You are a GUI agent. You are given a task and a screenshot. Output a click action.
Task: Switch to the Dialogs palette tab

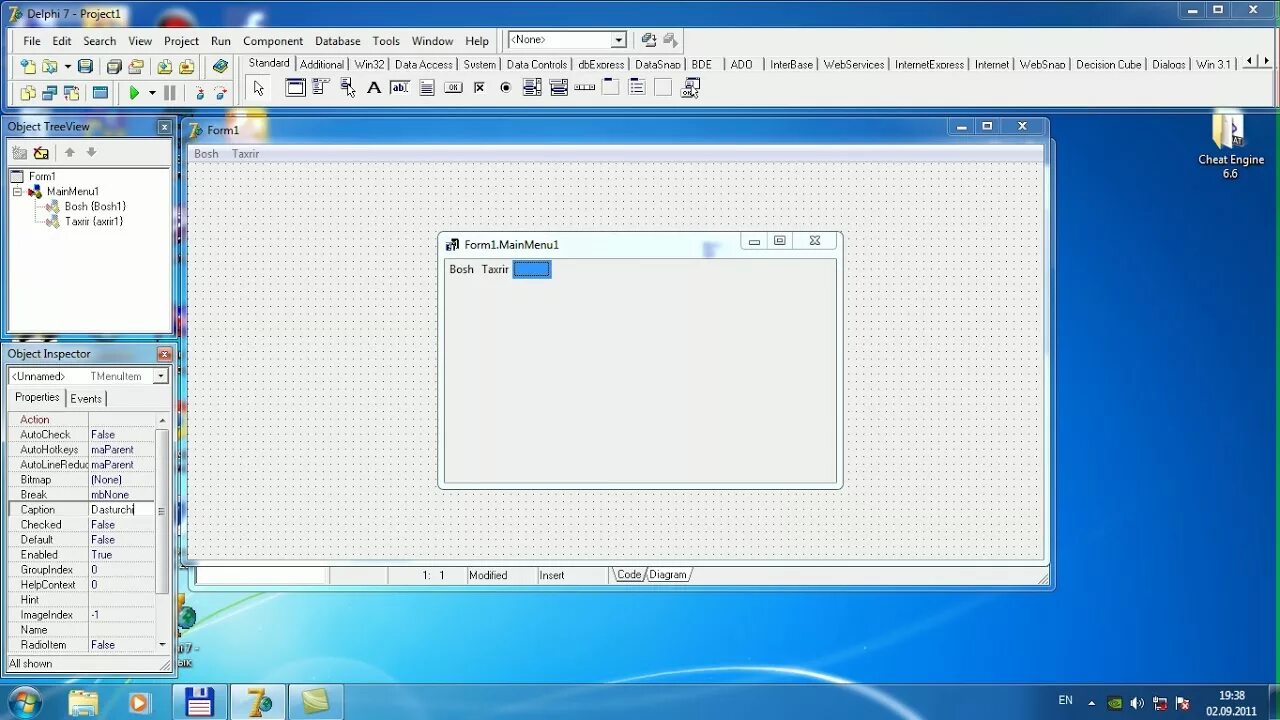click(1168, 64)
